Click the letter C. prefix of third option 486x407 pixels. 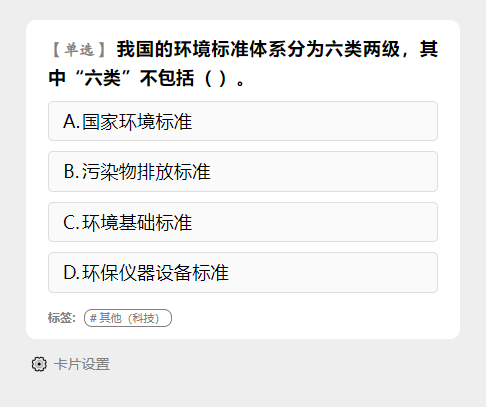click(71, 222)
